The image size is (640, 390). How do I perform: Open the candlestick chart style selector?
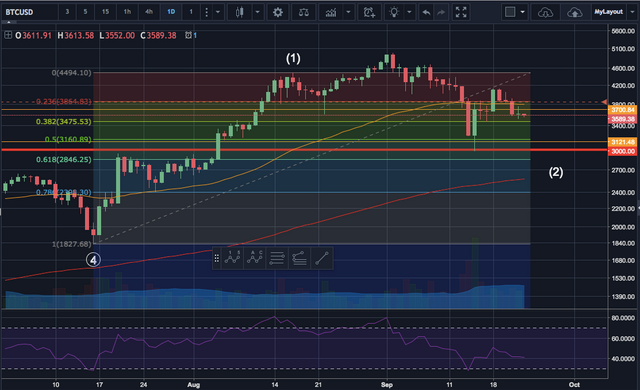[x=240, y=12]
